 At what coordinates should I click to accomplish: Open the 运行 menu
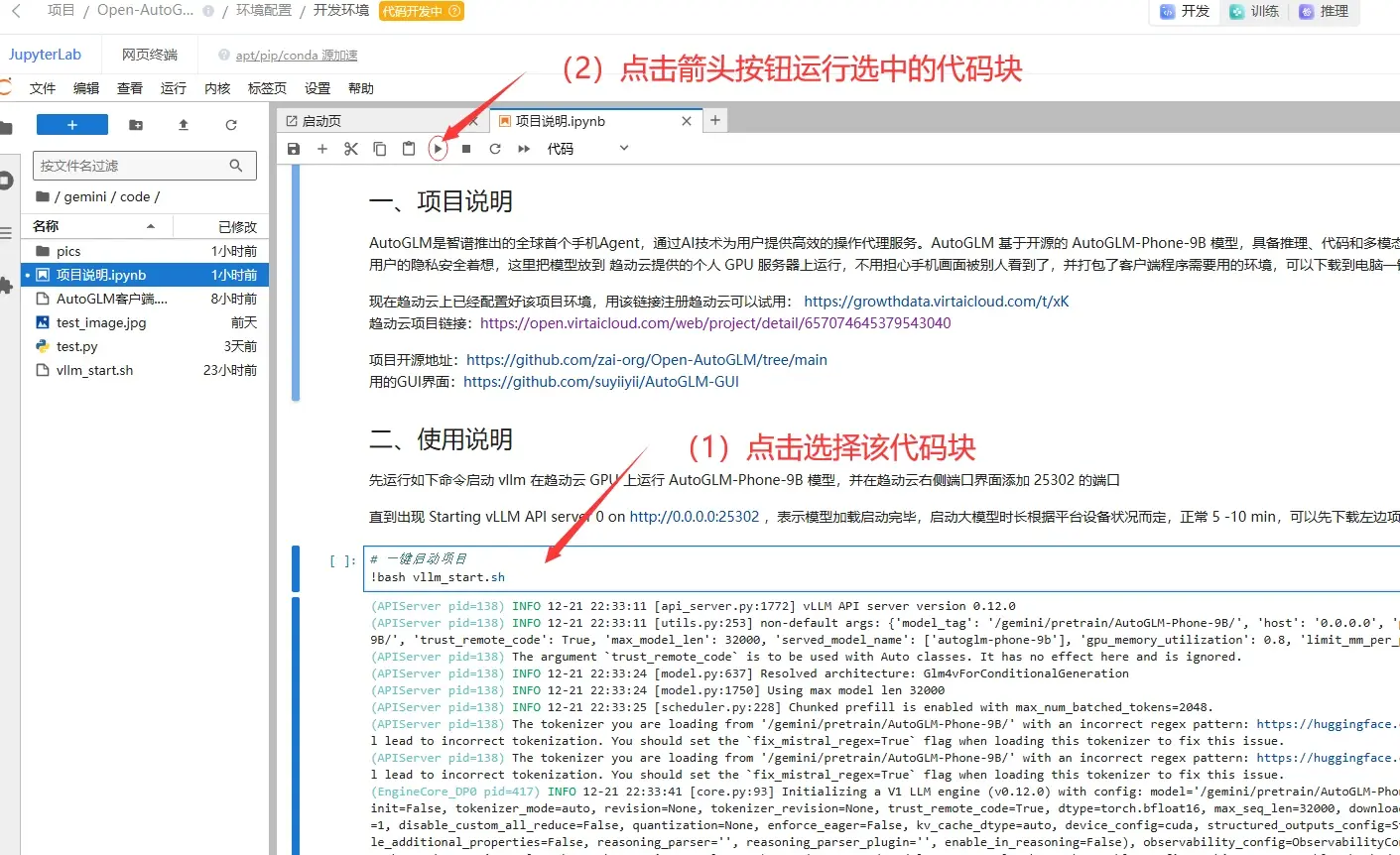(174, 88)
